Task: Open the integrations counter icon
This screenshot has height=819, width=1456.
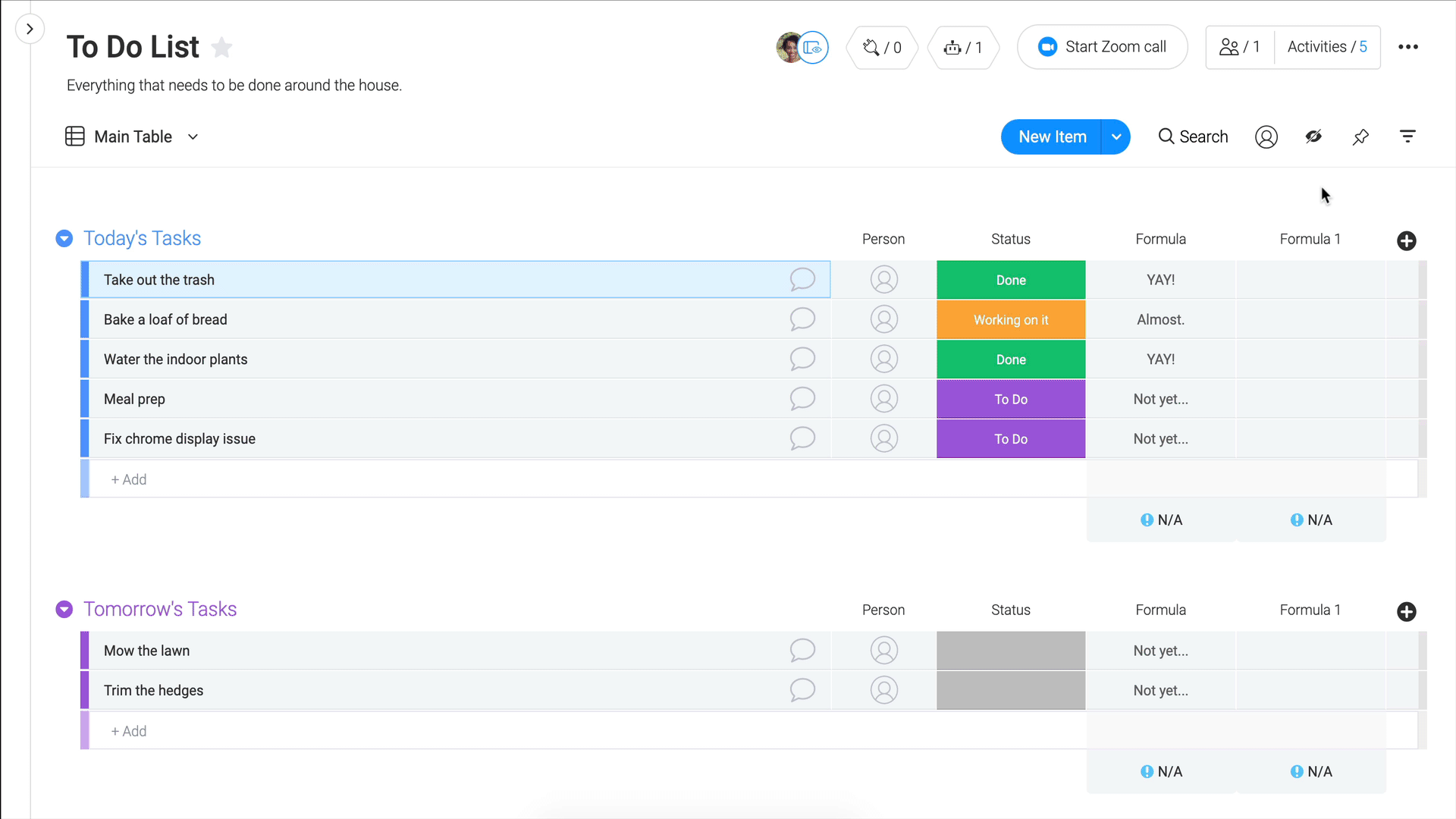Action: [882, 48]
